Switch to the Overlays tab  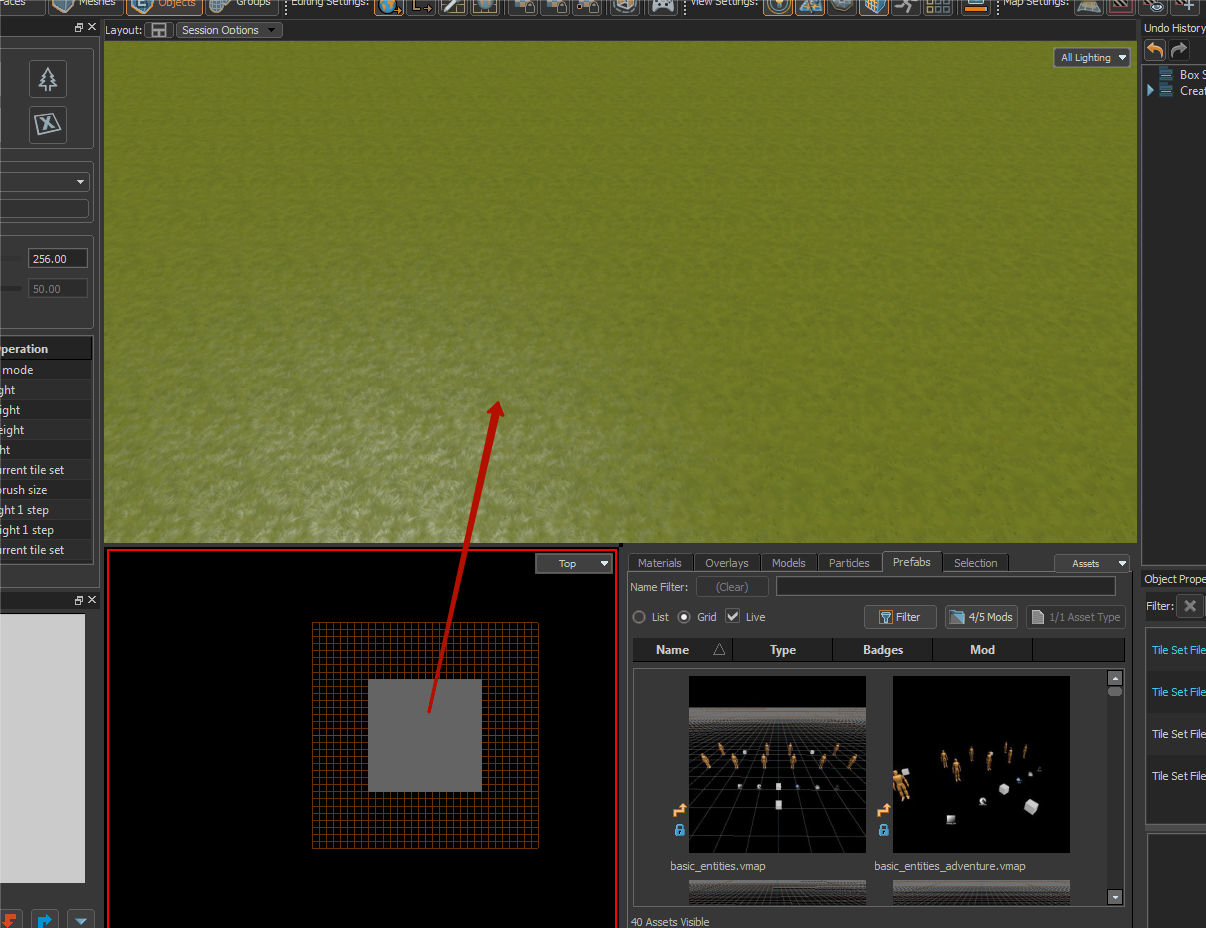coord(726,563)
